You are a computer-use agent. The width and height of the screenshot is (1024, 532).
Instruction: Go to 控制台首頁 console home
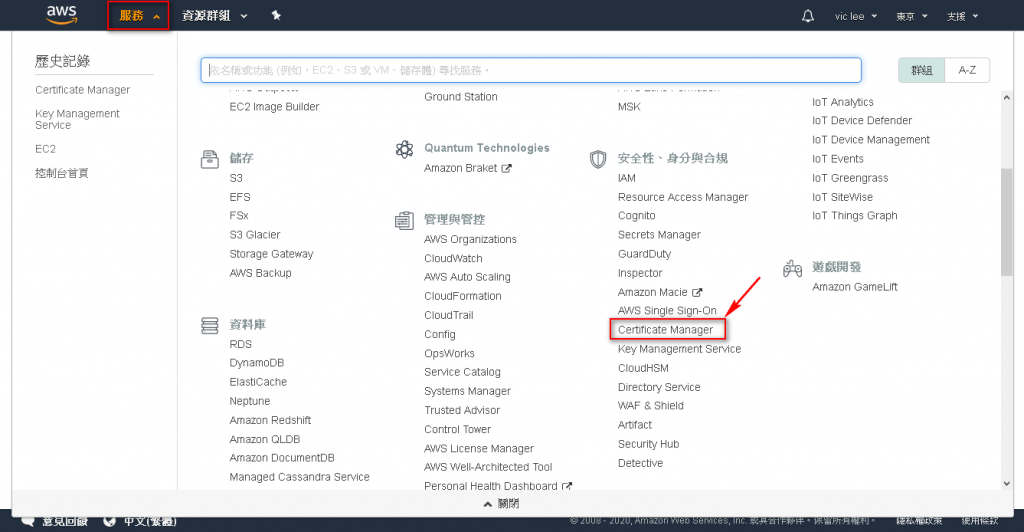tap(61, 173)
